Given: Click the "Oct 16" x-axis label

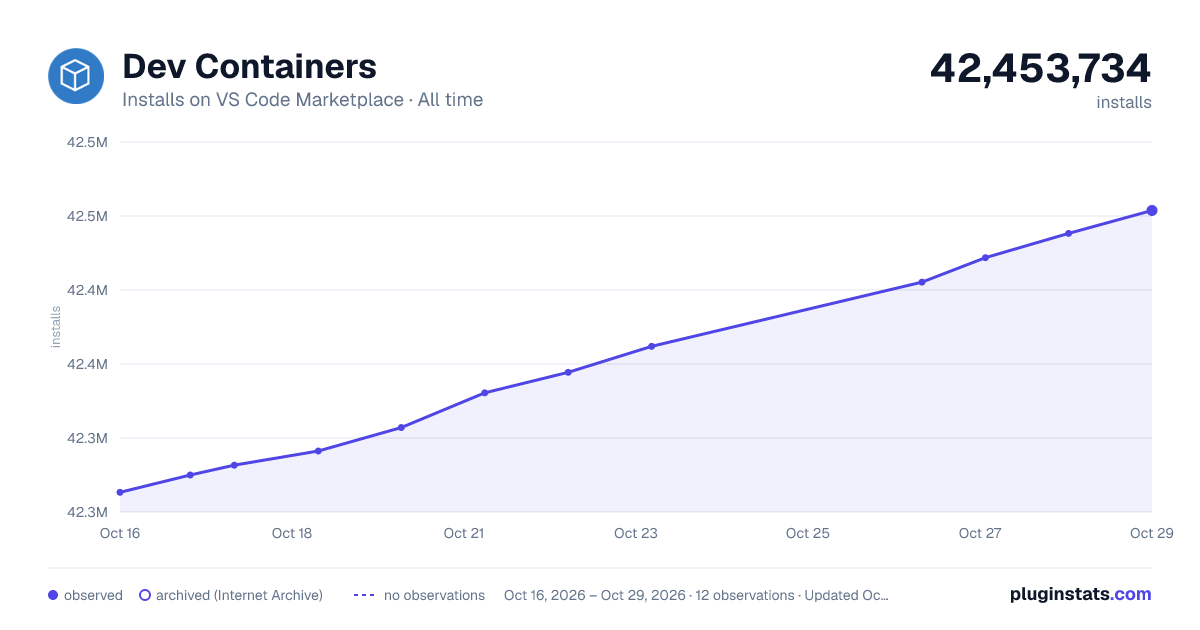Looking at the screenshot, I should pyautogui.click(x=120, y=533).
